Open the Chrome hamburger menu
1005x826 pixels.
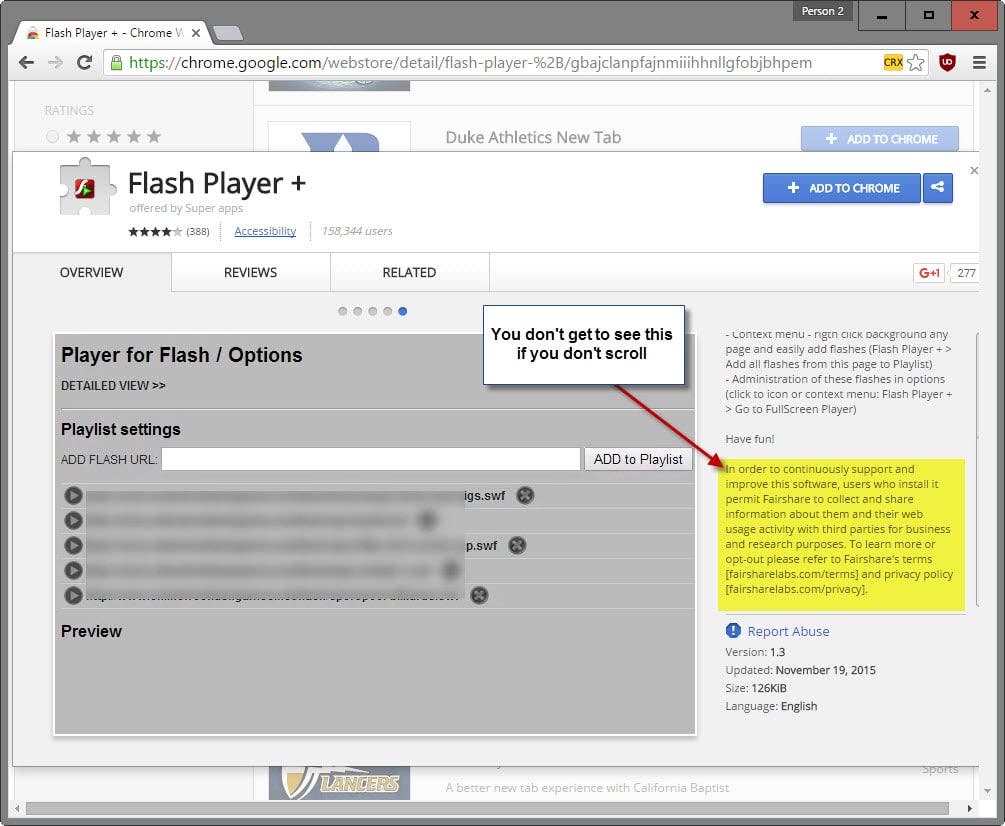pyautogui.click(x=979, y=62)
